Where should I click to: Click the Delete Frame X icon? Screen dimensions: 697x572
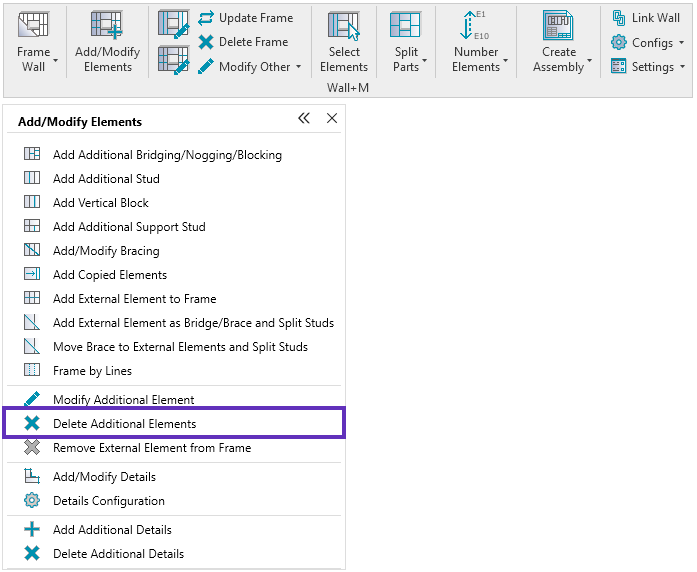click(x=206, y=42)
